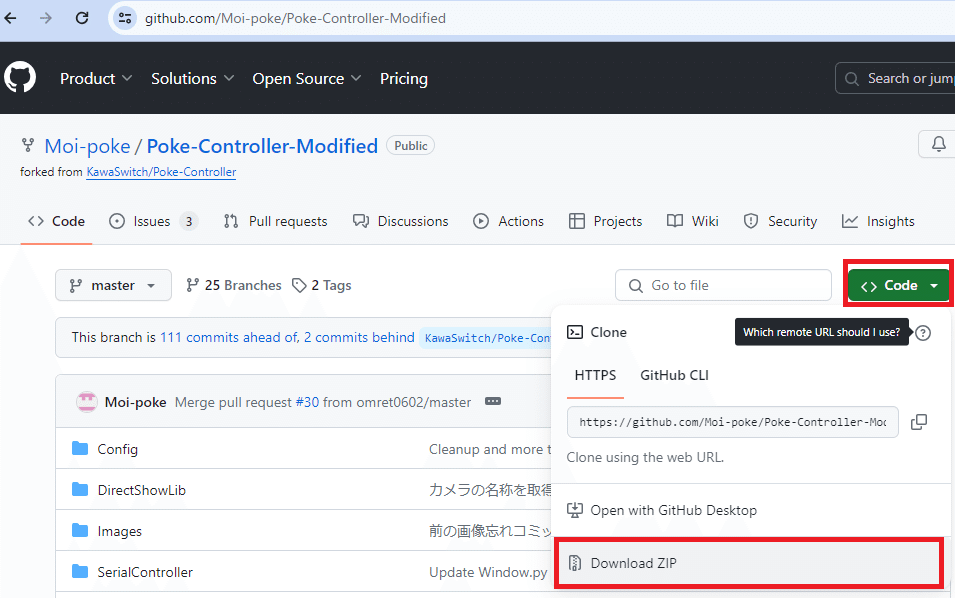955x598 pixels.
Task: Click the Public visibility badge
Action: point(411,146)
